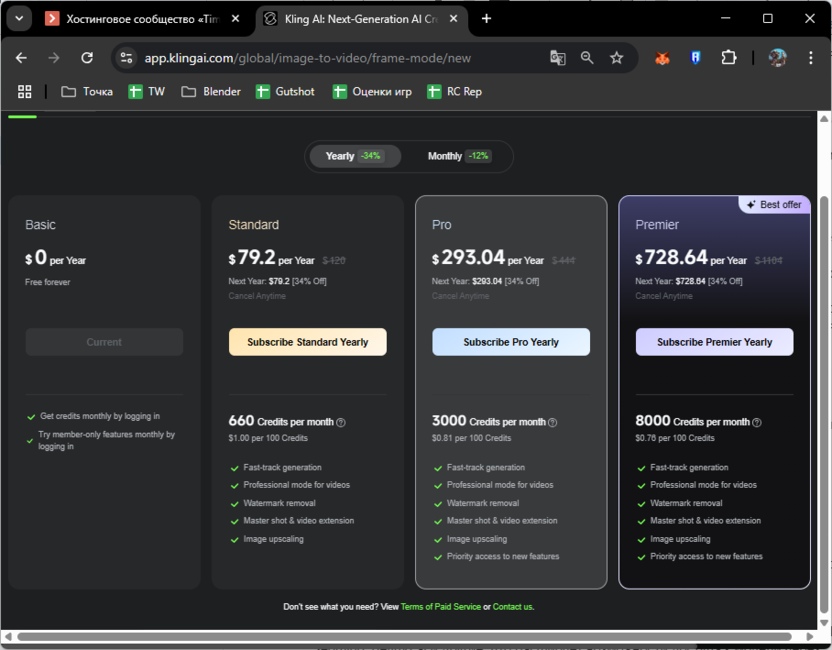This screenshot has width=832, height=650.
Task: Bookmark this page with the star icon
Action: click(x=617, y=58)
